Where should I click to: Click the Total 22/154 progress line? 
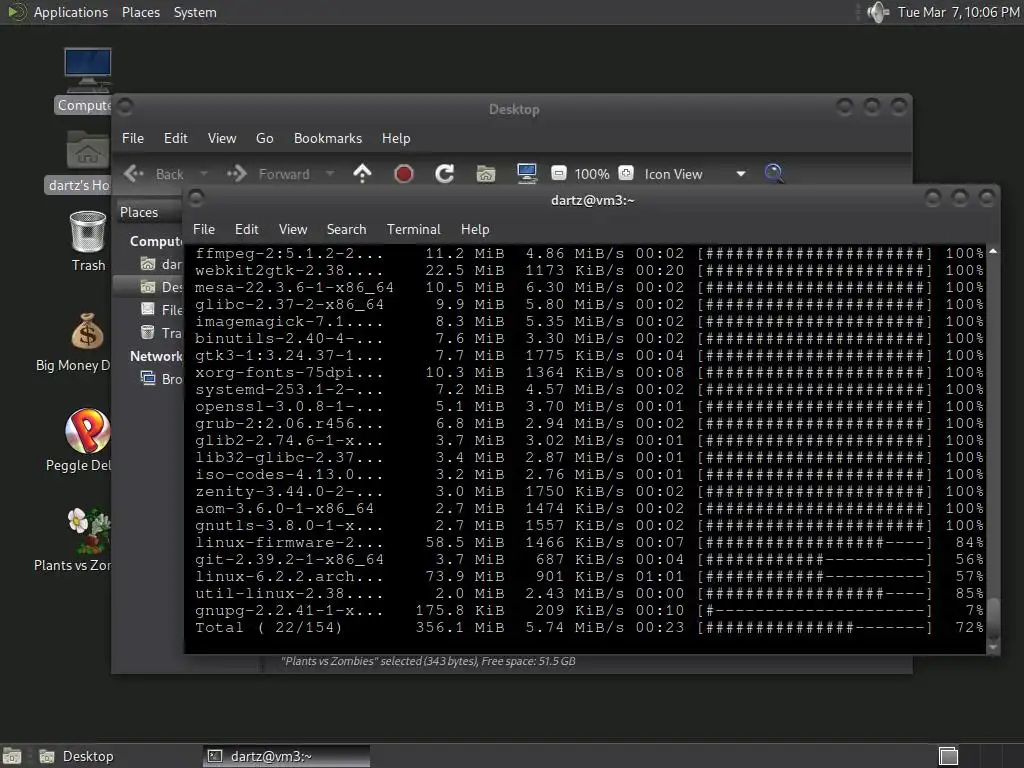coord(589,627)
